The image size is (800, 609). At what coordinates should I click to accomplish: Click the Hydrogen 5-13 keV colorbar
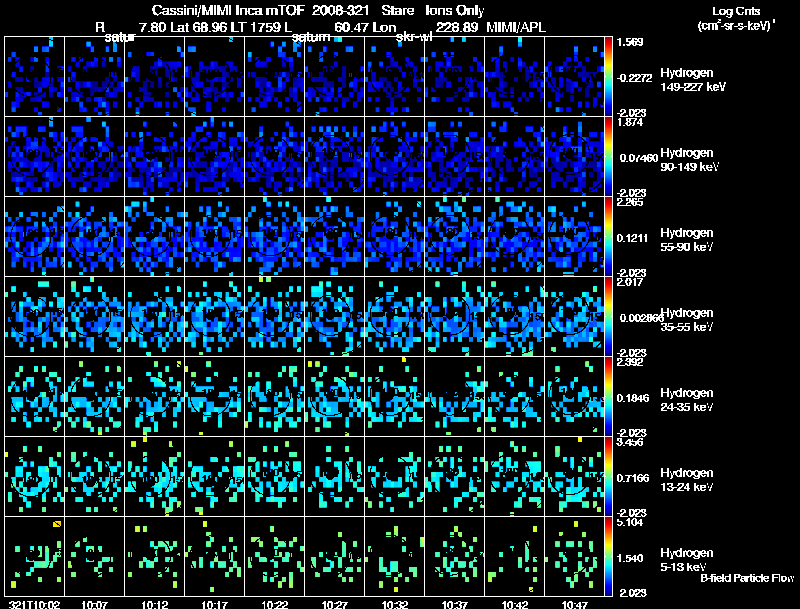pyautogui.click(x=608, y=556)
